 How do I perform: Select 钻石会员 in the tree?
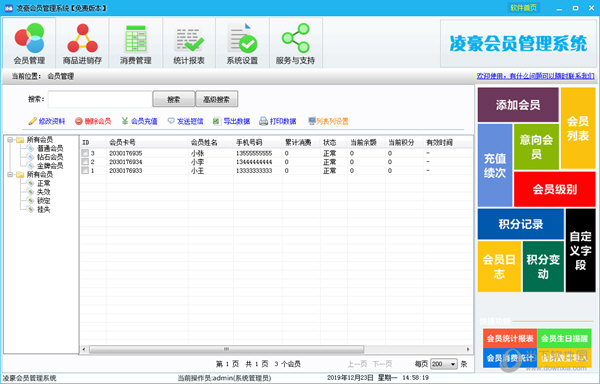[x=50, y=157]
